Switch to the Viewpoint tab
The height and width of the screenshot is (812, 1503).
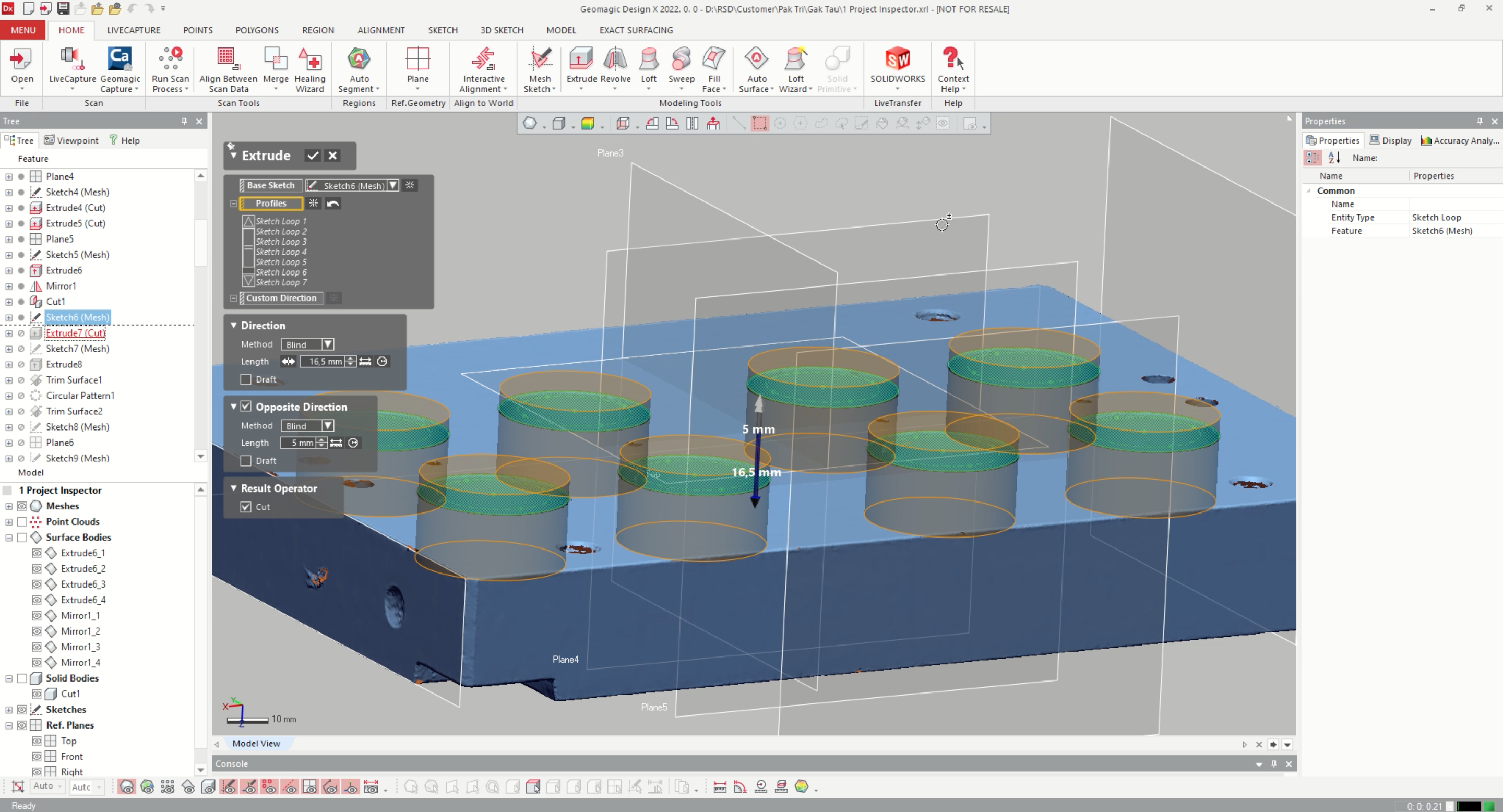click(71, 140)
